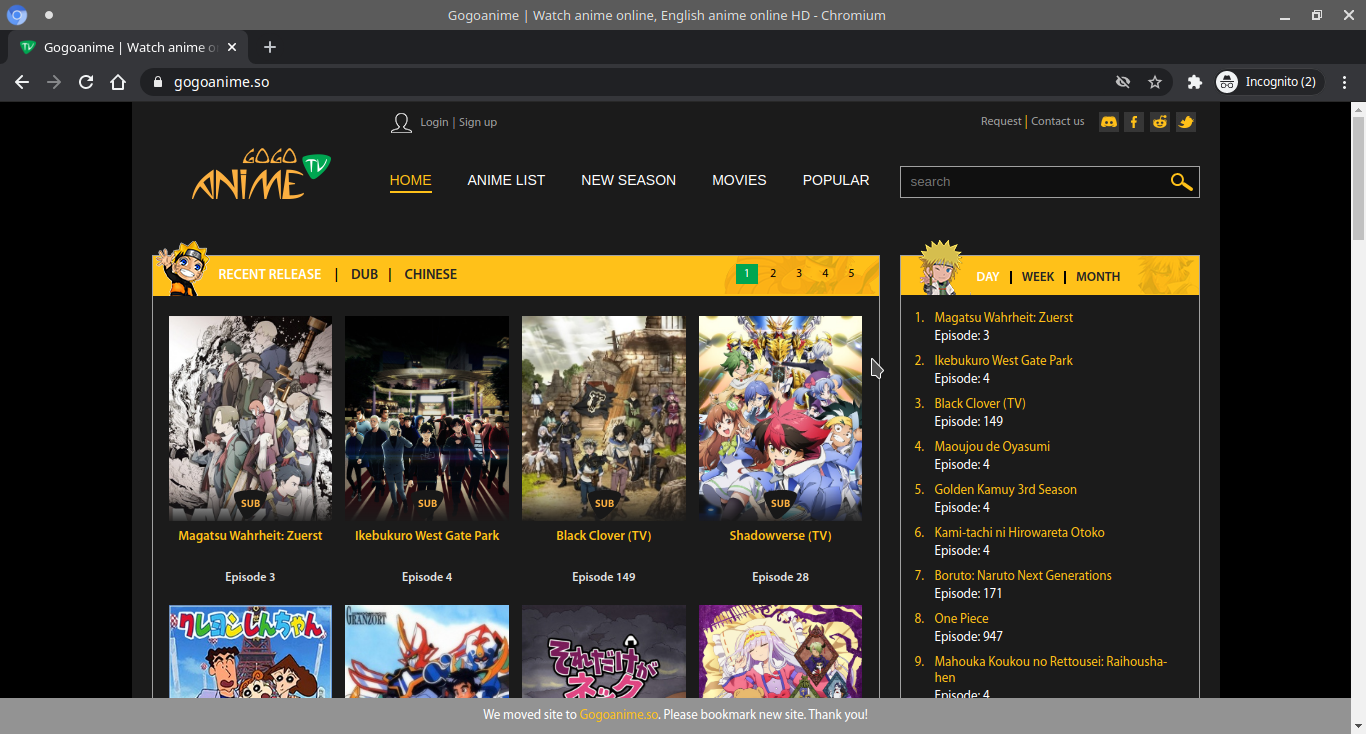
Task: Open the Discord social icon
Action: [x=1108, y=122]
